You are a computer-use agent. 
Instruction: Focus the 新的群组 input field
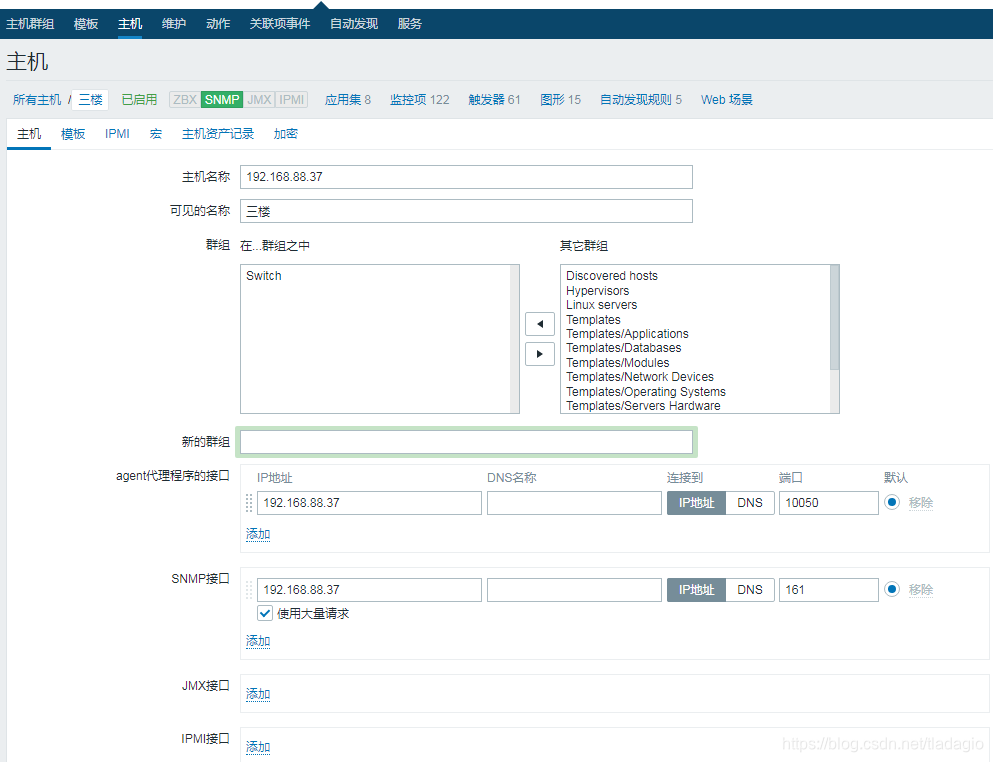(466, 441)
